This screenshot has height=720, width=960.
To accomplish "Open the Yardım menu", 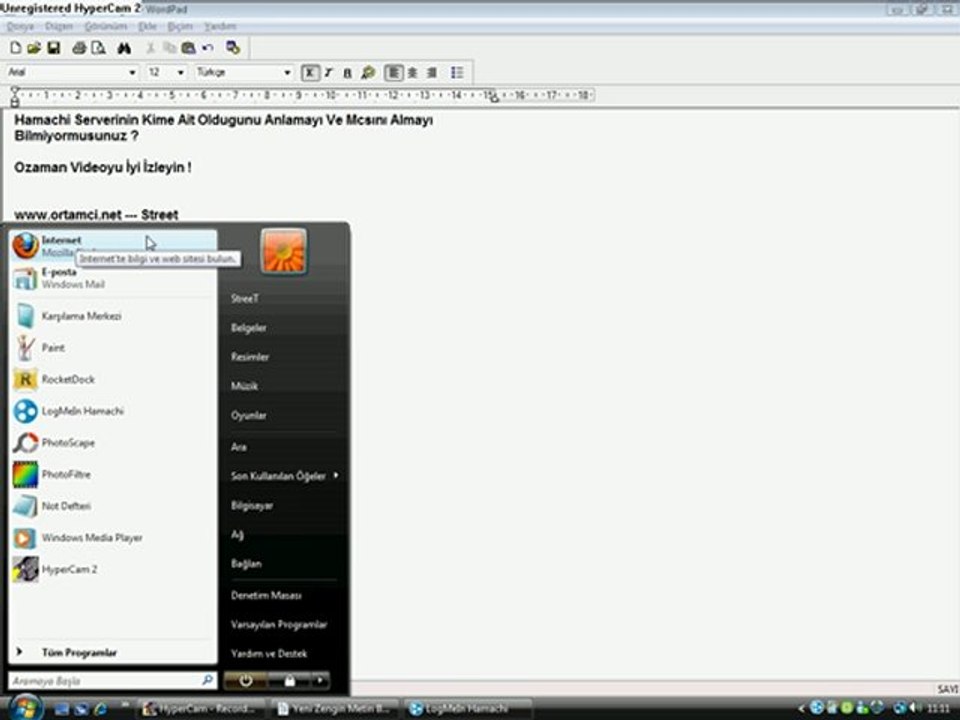I will 220,26.
